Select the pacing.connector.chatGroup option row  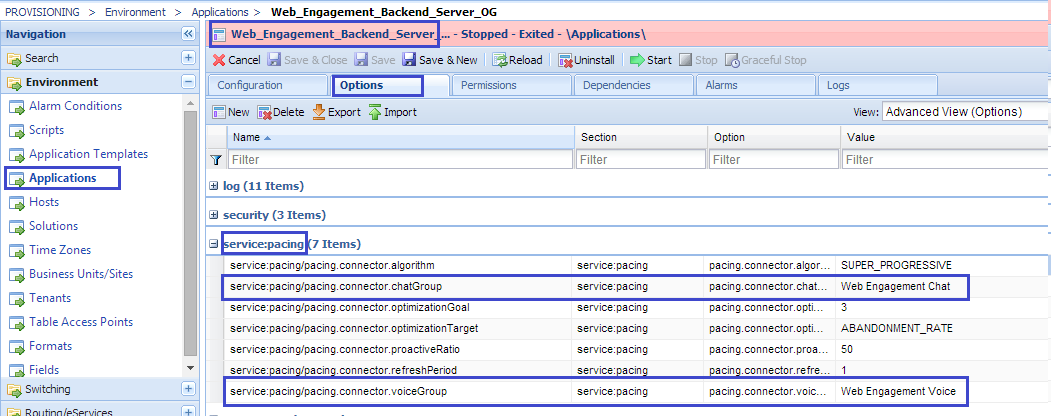pos(400,287)
